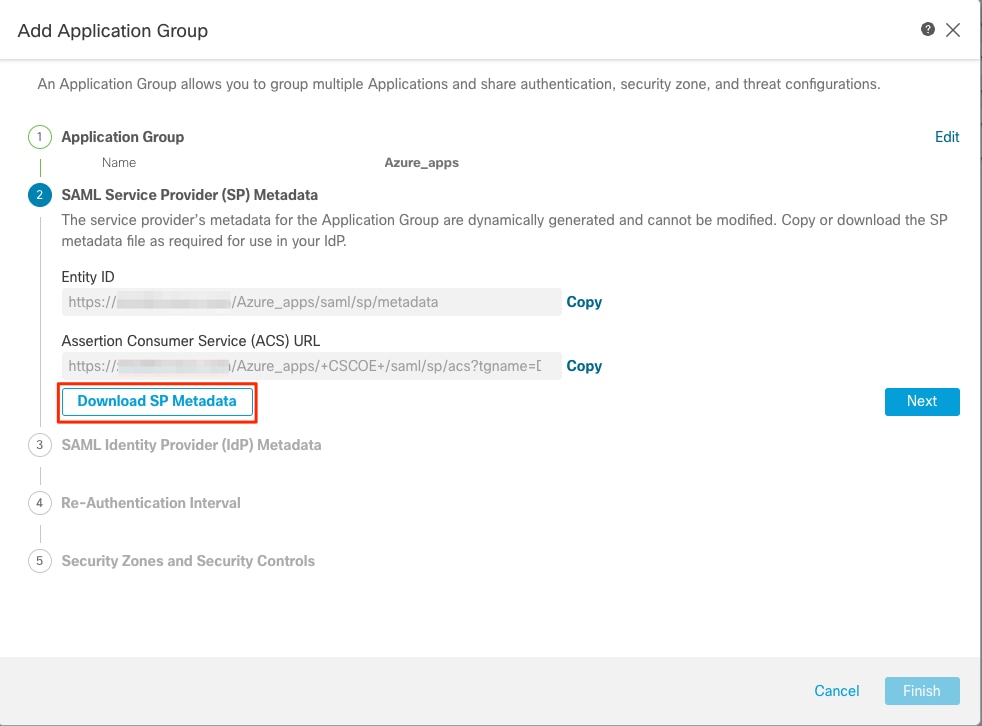
Task: Close the Add Application Group dialog
Action: 953,30
